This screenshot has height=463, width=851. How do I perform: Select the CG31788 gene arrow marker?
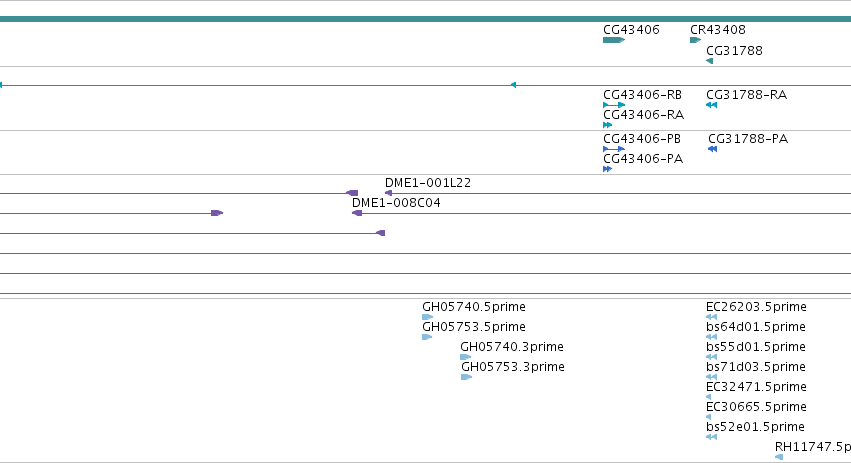[x=709, y=61]
